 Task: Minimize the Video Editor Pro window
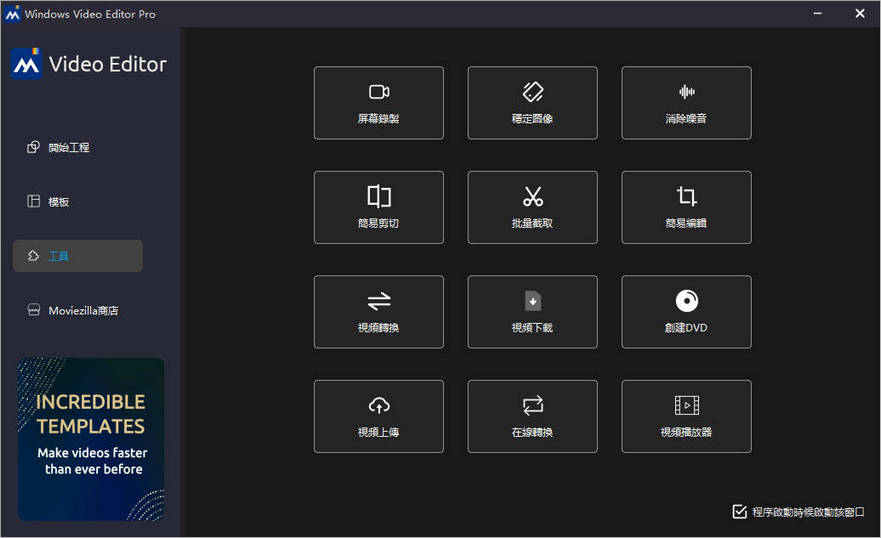coord(818,13)
